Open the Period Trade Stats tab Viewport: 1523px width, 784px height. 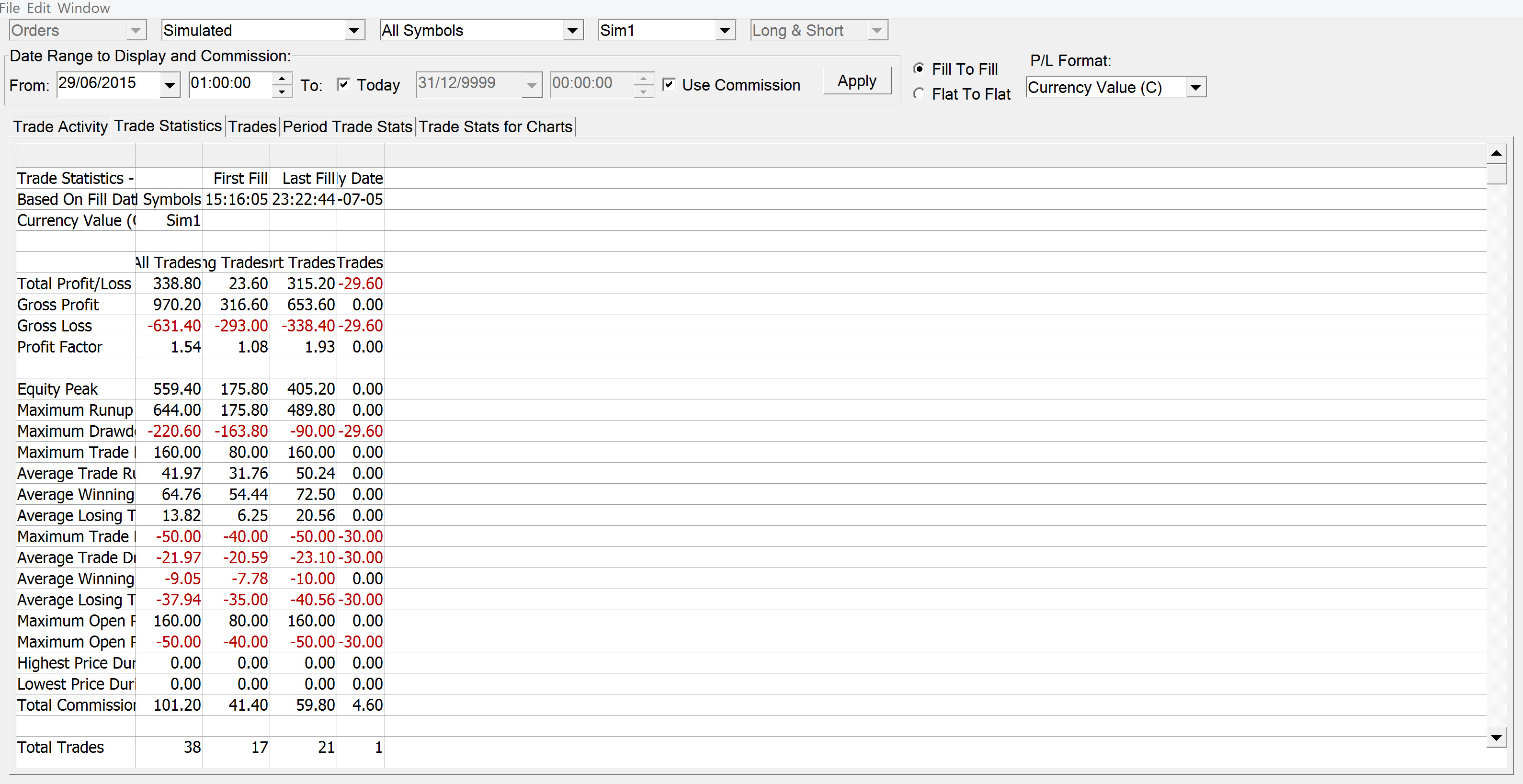click(347, 126)
